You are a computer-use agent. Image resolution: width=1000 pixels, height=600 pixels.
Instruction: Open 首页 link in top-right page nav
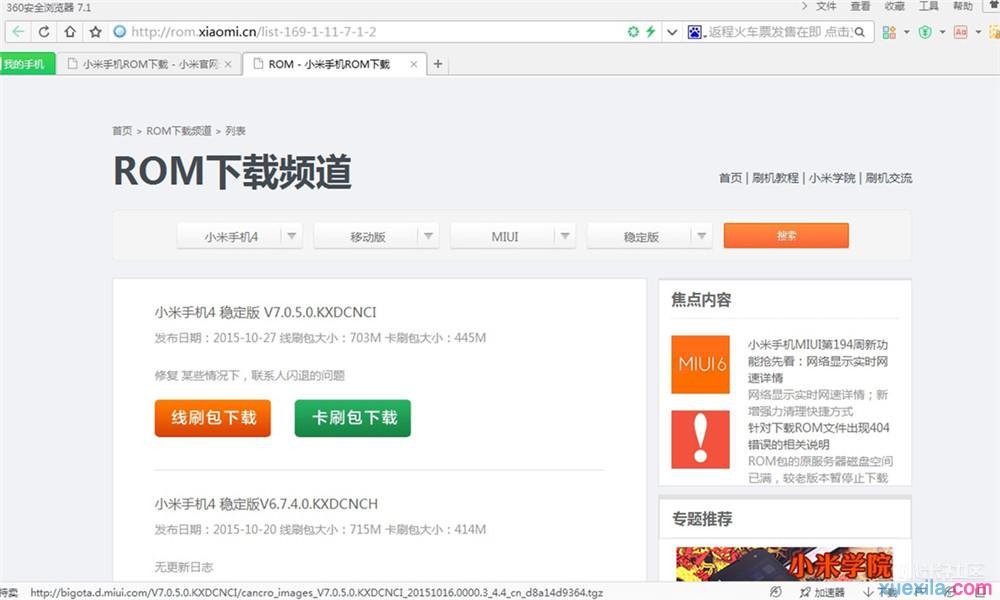click(x=730, y=178)
